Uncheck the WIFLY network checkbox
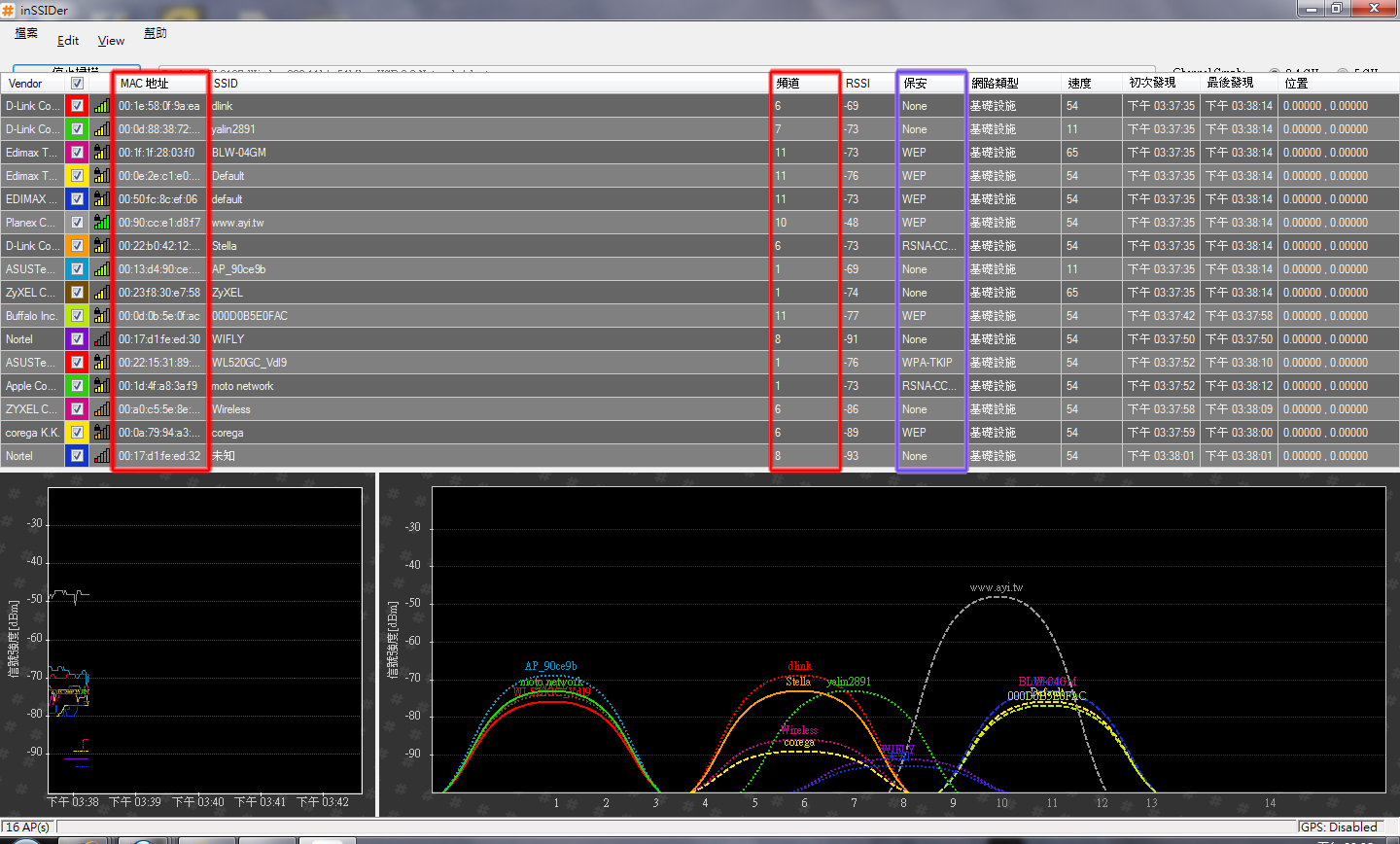Viewport: 1400px width, 844px height. coord(77,339)
